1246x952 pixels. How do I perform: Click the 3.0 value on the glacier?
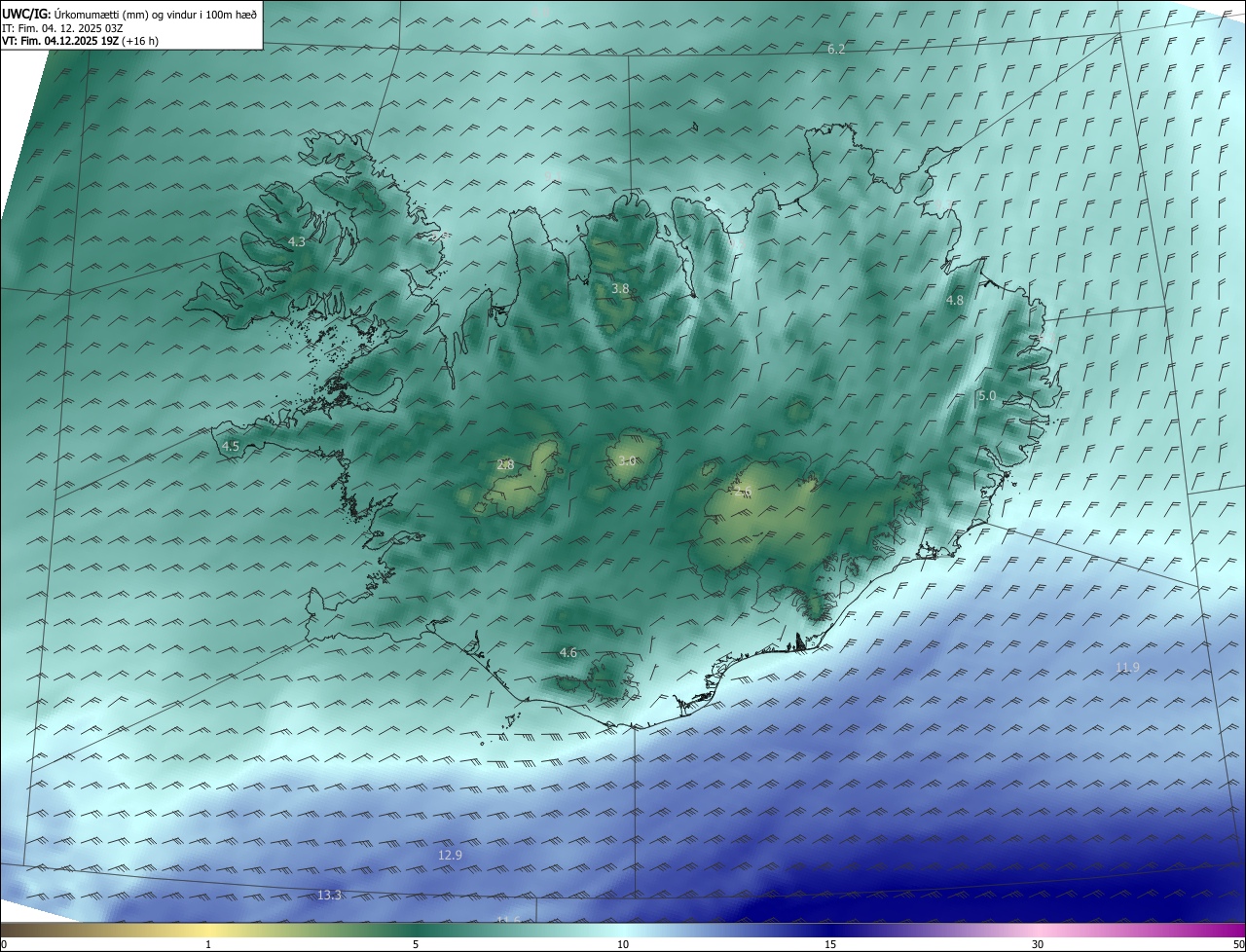pyautogui.click(x=627, y=460)
